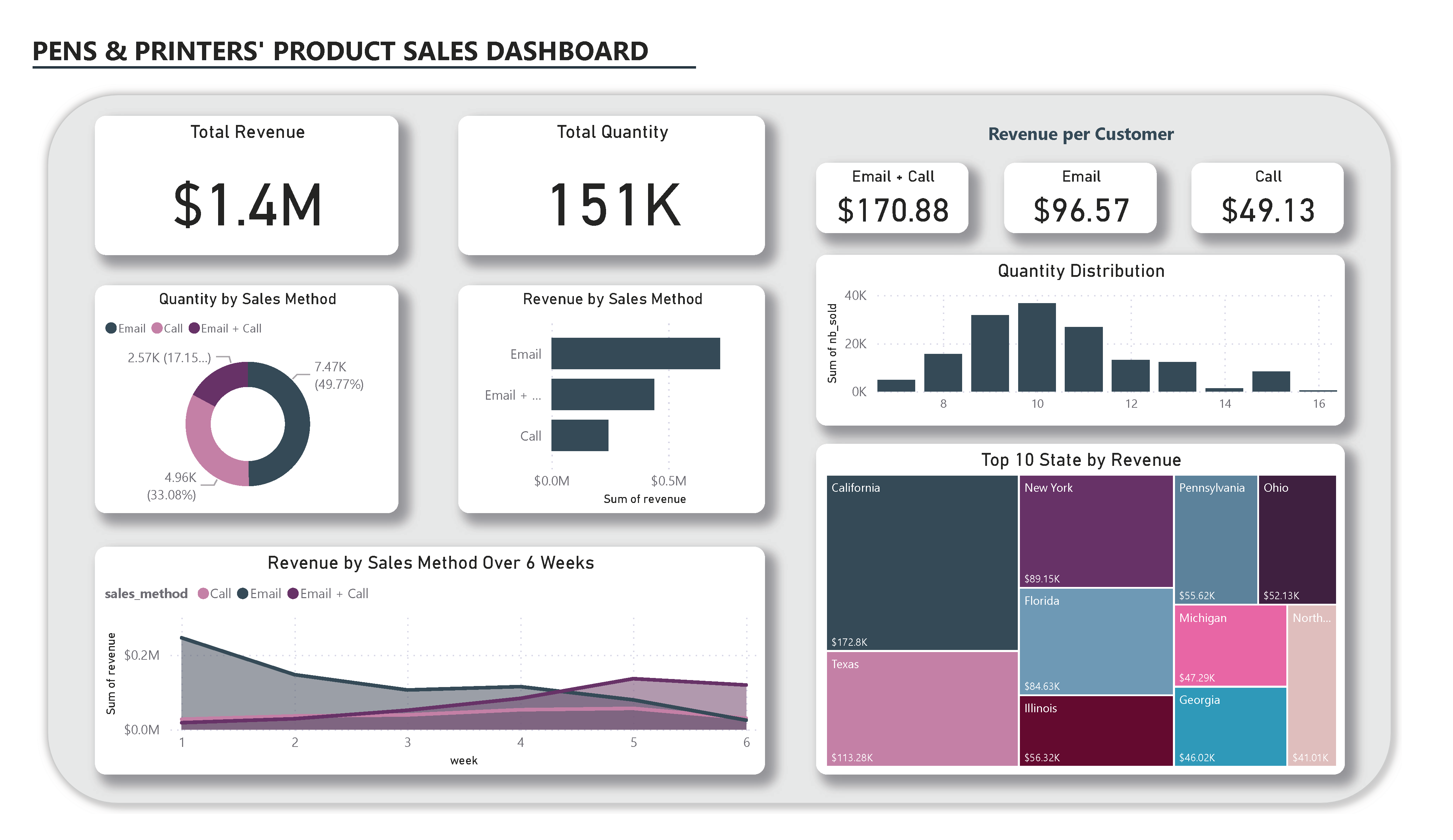Screen dimensions: 1453x840
Task: Select the Michigan treemap tile
Action: pos(1231,646)
